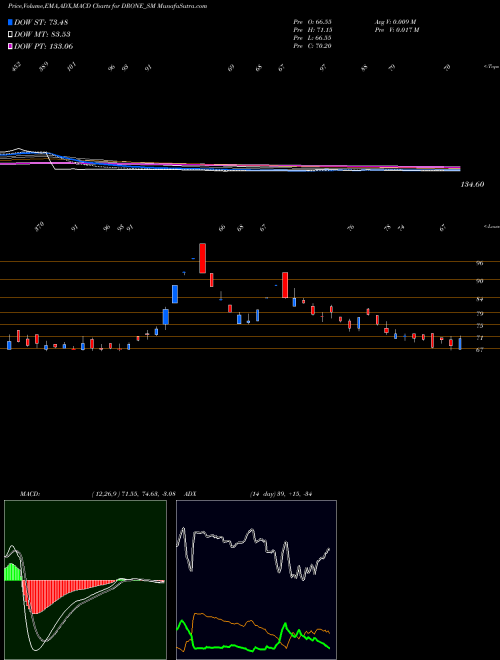Click the 75 price axis label
The image size is (500, 660).
pyautogui.click(x=479, y=326)
